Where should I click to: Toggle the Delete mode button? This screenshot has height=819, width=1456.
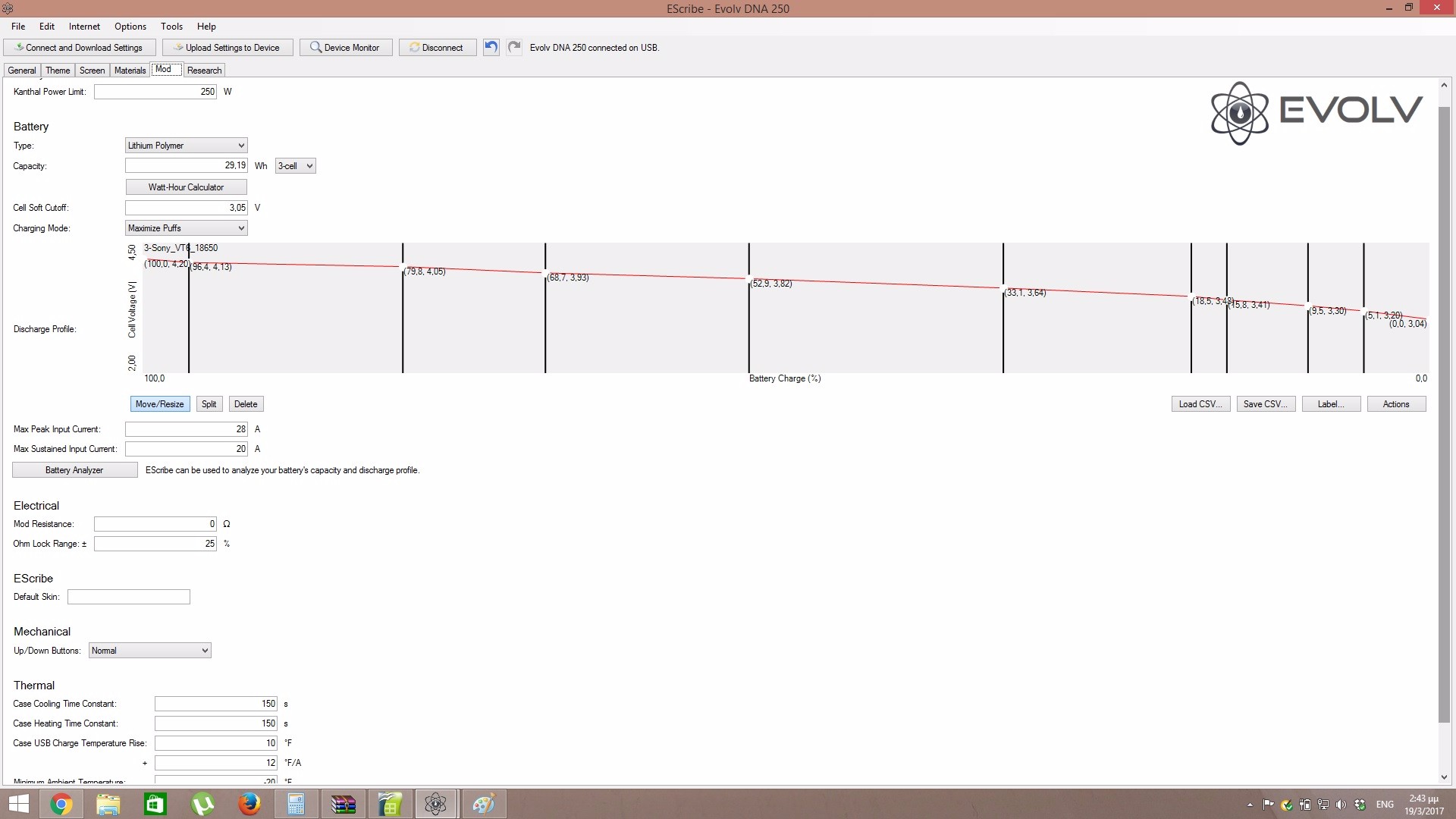pos(245,404)
